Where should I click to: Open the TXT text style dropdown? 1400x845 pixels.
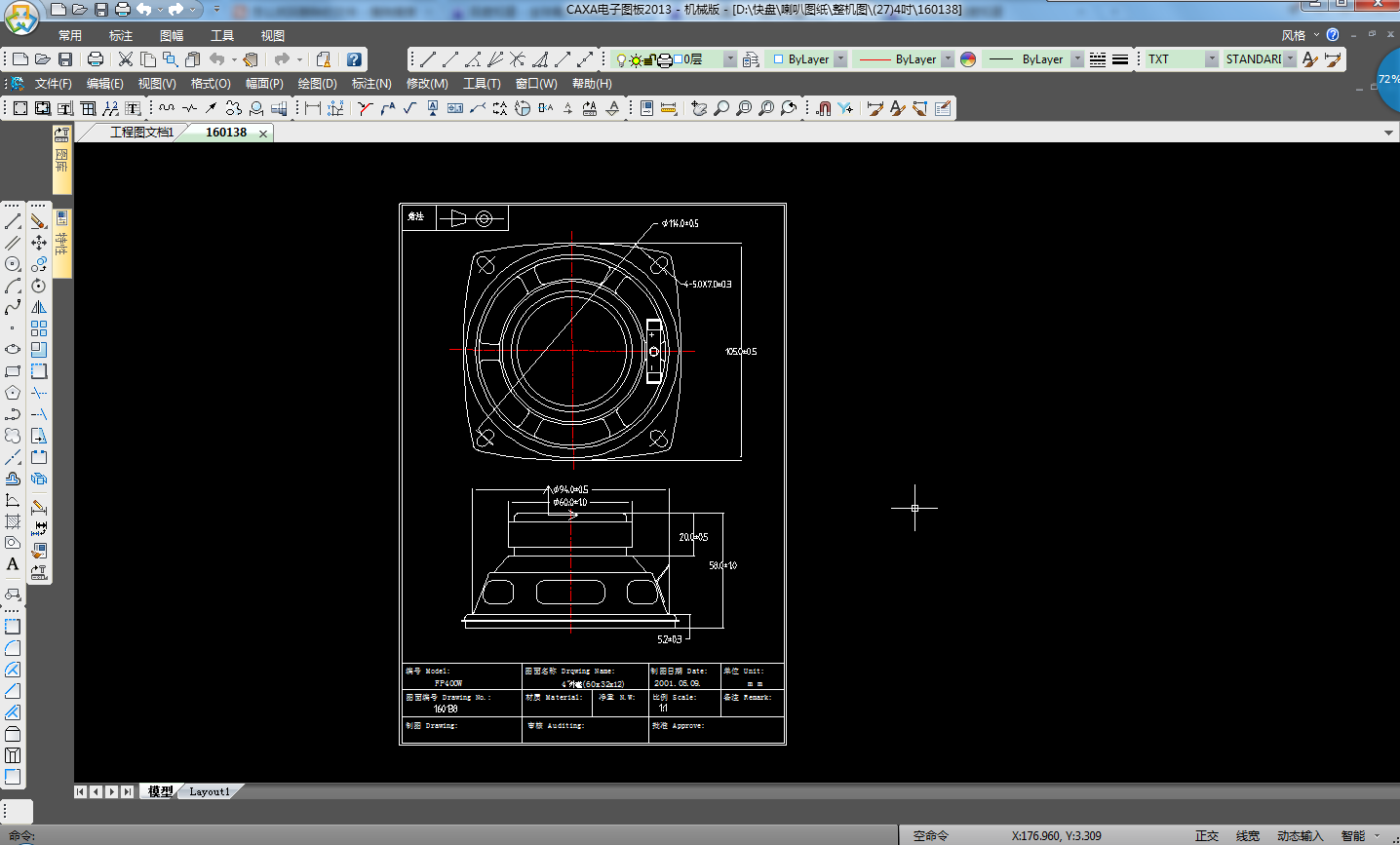click(1211, 59)
